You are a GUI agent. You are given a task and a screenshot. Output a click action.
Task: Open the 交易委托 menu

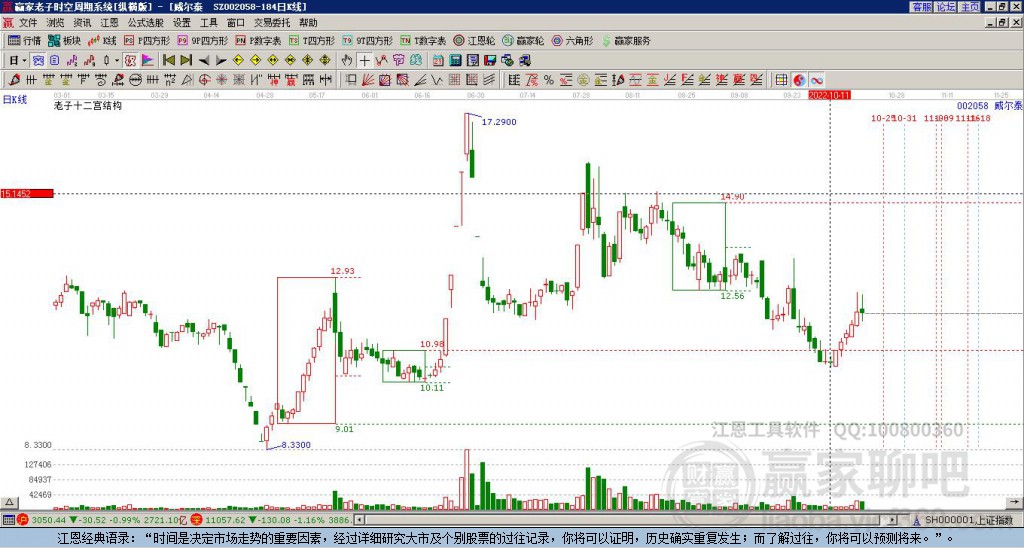(x=272, y=23)
